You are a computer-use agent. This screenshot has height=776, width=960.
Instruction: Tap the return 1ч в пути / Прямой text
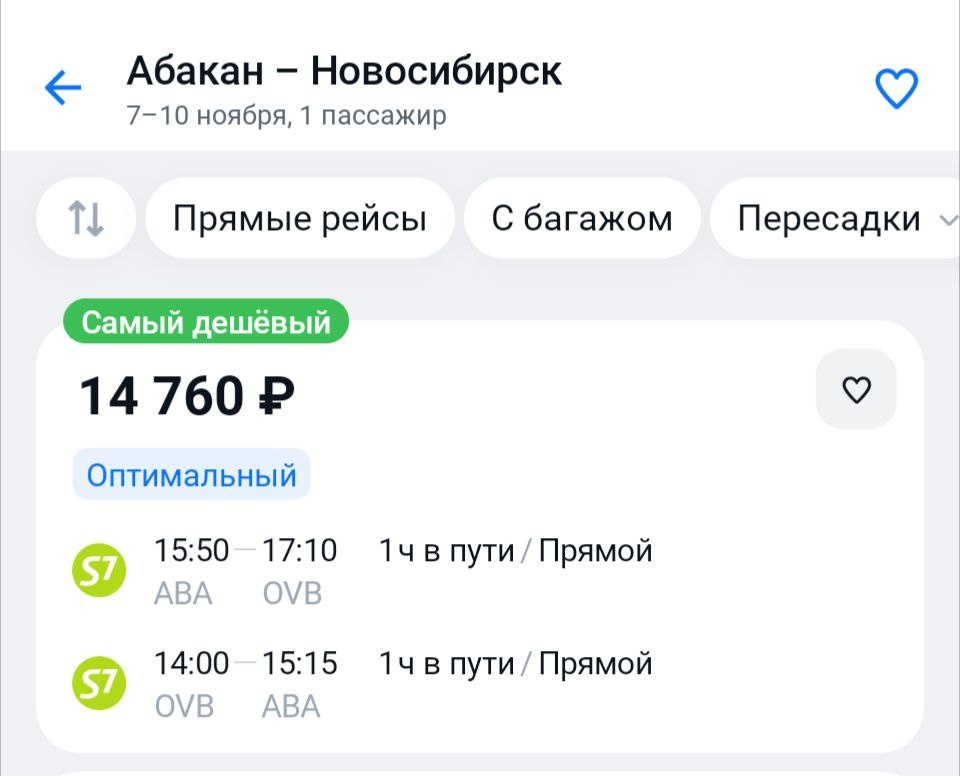tap(515, 664)
